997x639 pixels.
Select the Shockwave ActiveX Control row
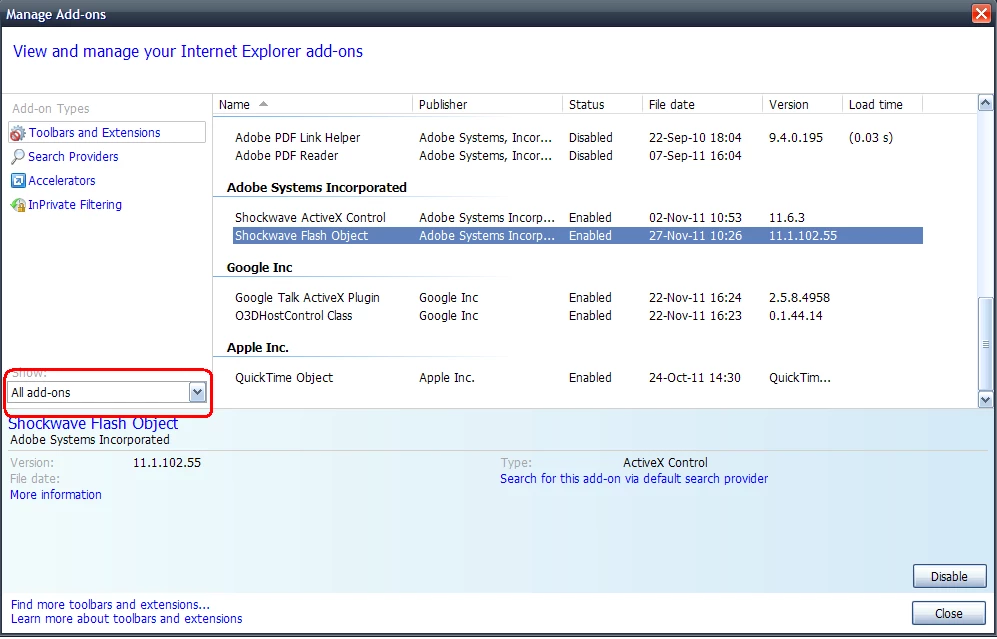[577, 217]
